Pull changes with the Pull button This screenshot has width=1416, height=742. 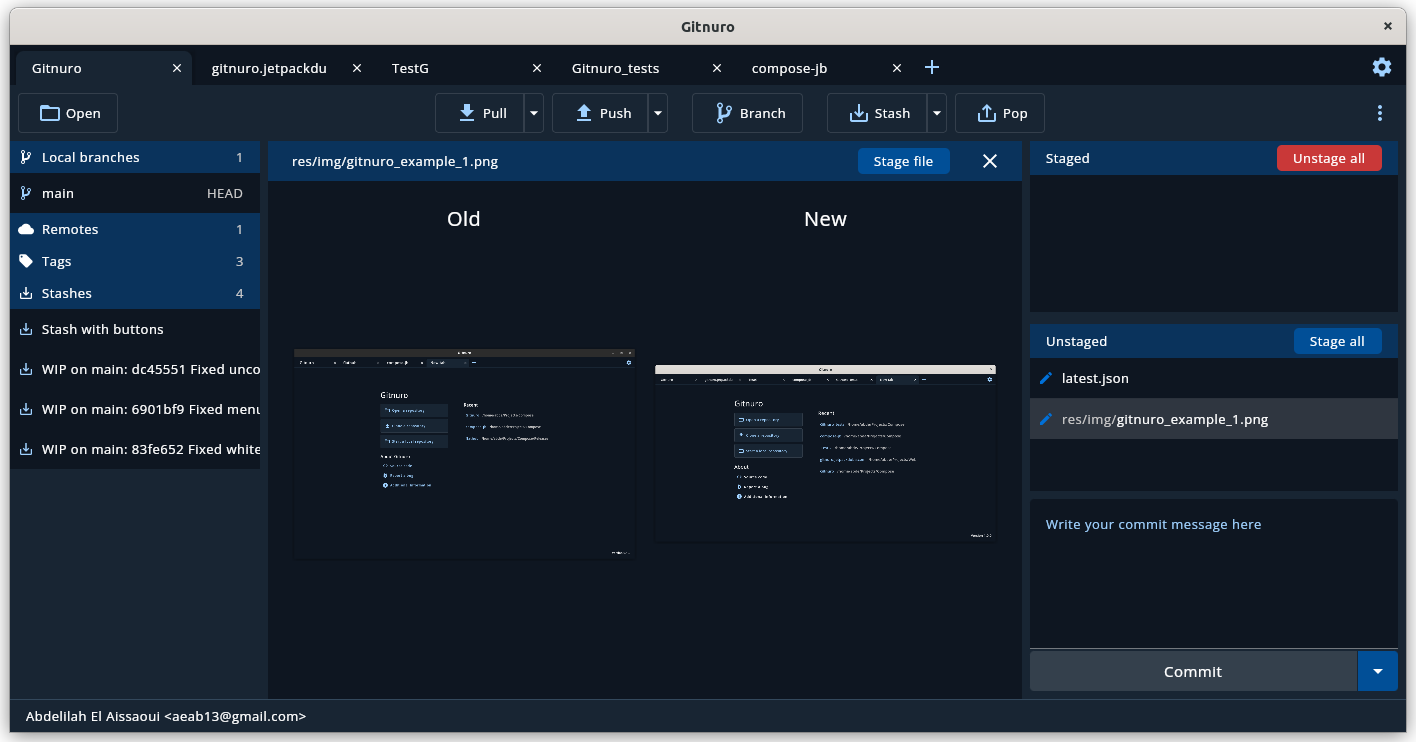480,113
